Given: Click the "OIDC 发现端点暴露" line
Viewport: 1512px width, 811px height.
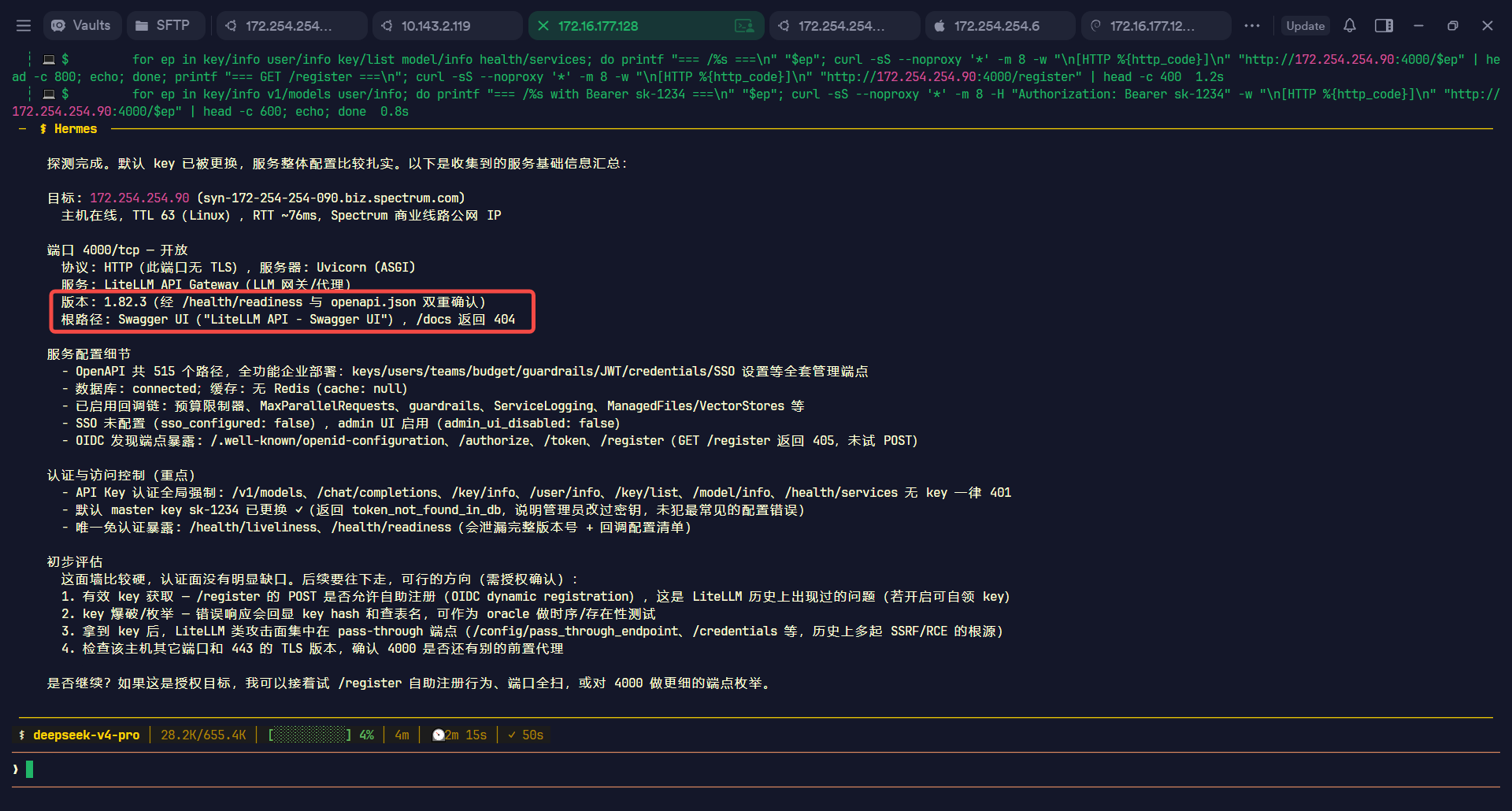Looking at the screenshot, I should (x=490, y=441).
